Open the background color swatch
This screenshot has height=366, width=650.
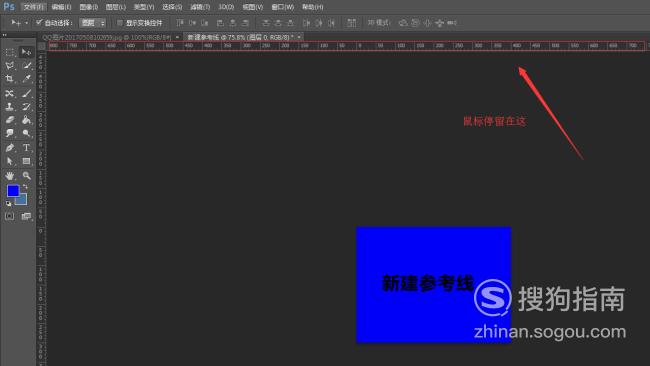(23, 201)
